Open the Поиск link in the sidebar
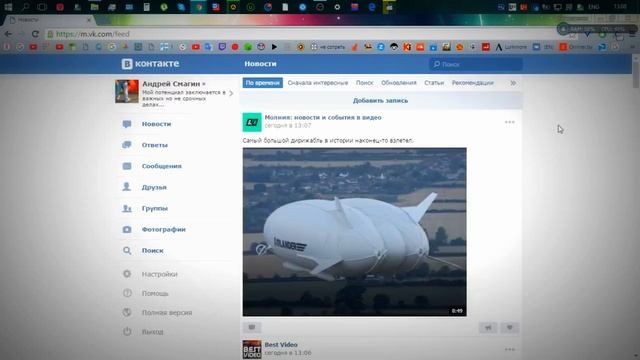 [152, 251]
